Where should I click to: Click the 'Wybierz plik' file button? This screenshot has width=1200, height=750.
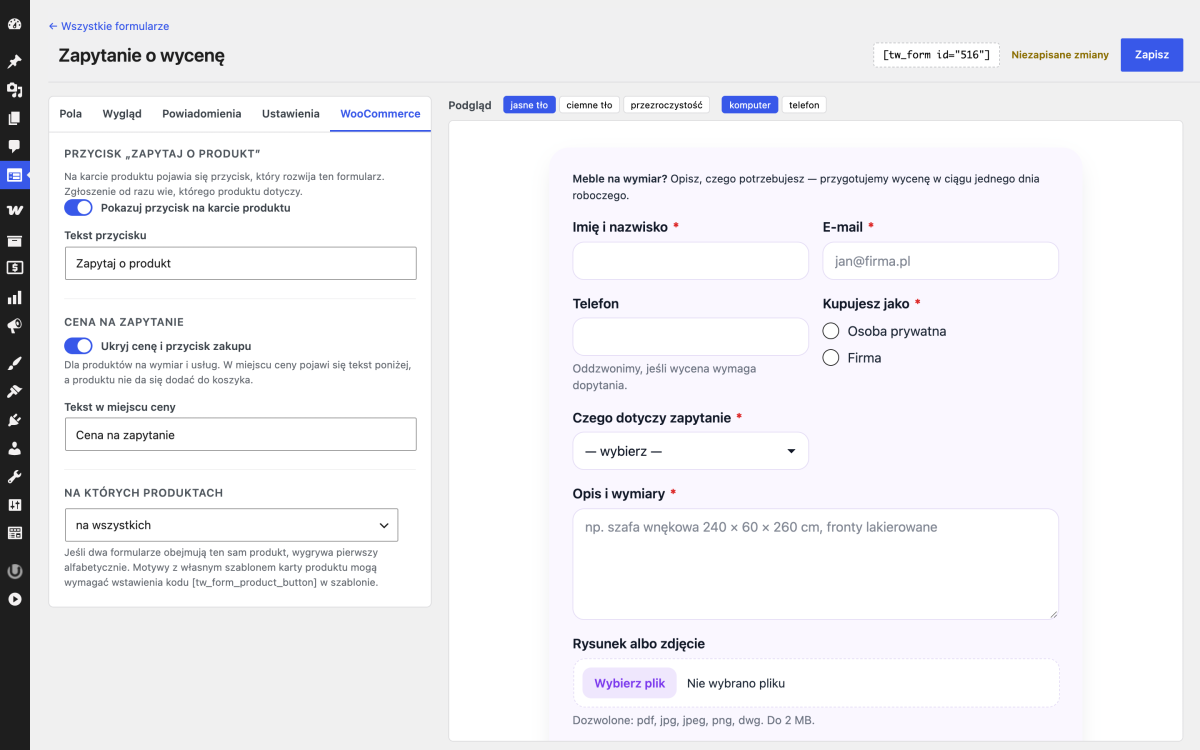point(630,683)
